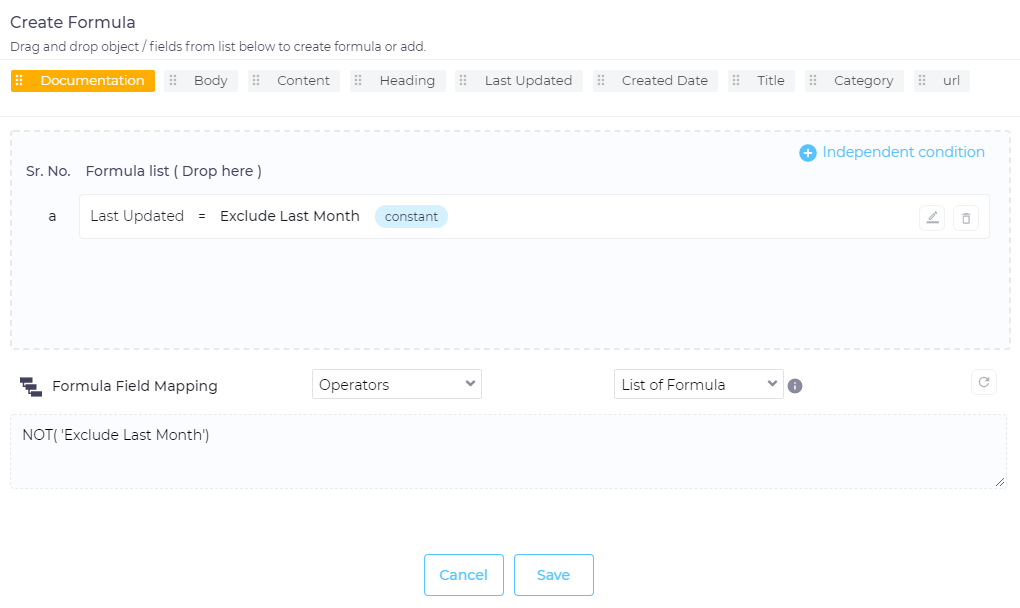The width and height of the screenshot is (1020, 608).
Task: Click the drag handle on Last Updated chip
Action: click(463, 81)
